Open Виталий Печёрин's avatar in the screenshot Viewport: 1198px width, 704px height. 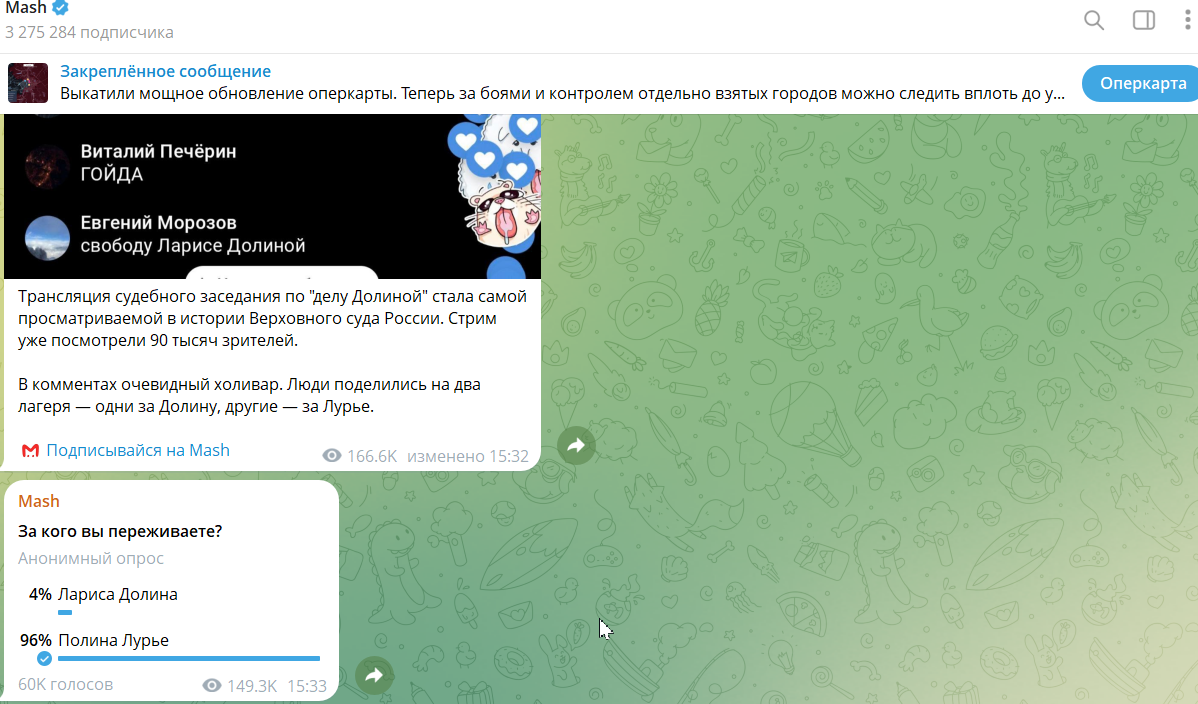(x=46, y=163)
